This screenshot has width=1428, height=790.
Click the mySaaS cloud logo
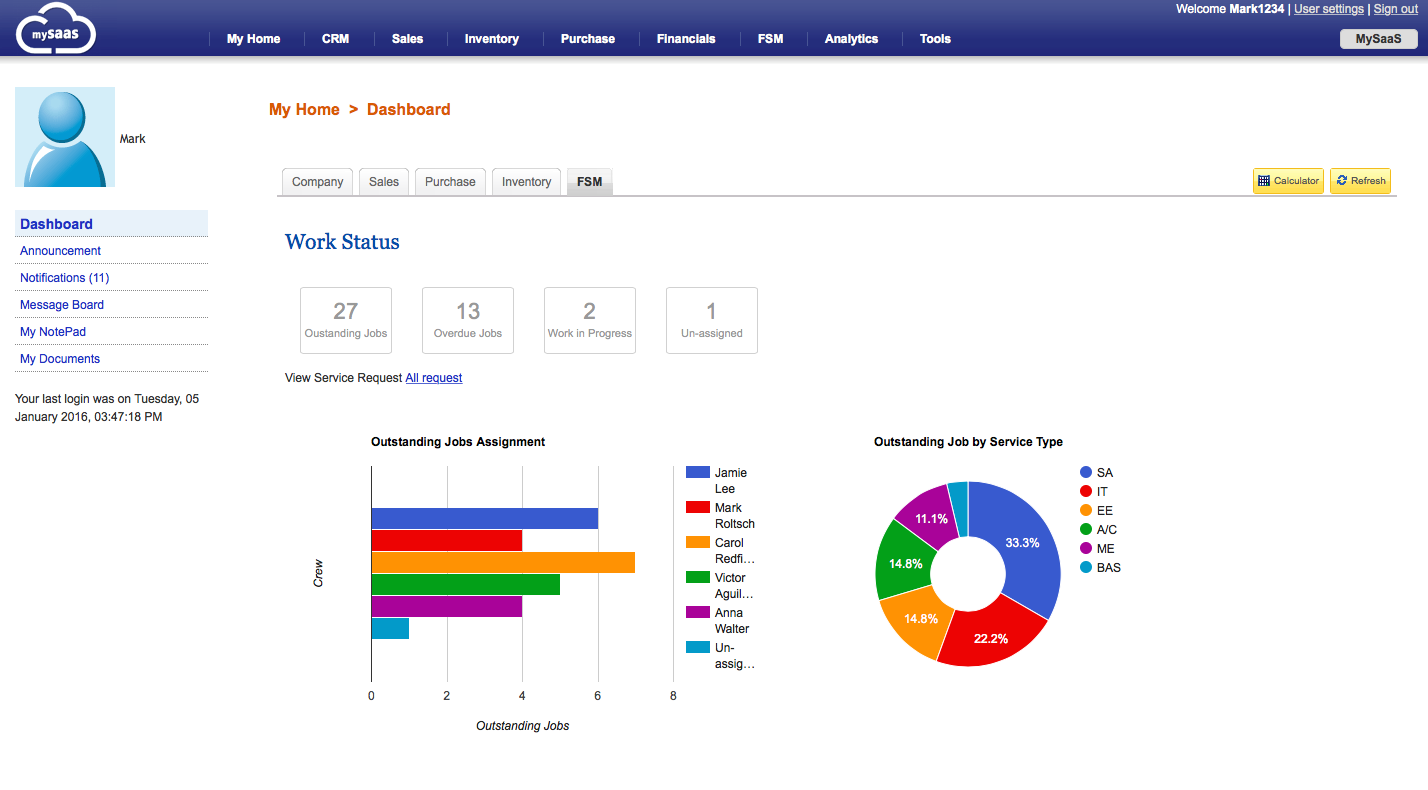pyautogui.click(x=55, y=28)
